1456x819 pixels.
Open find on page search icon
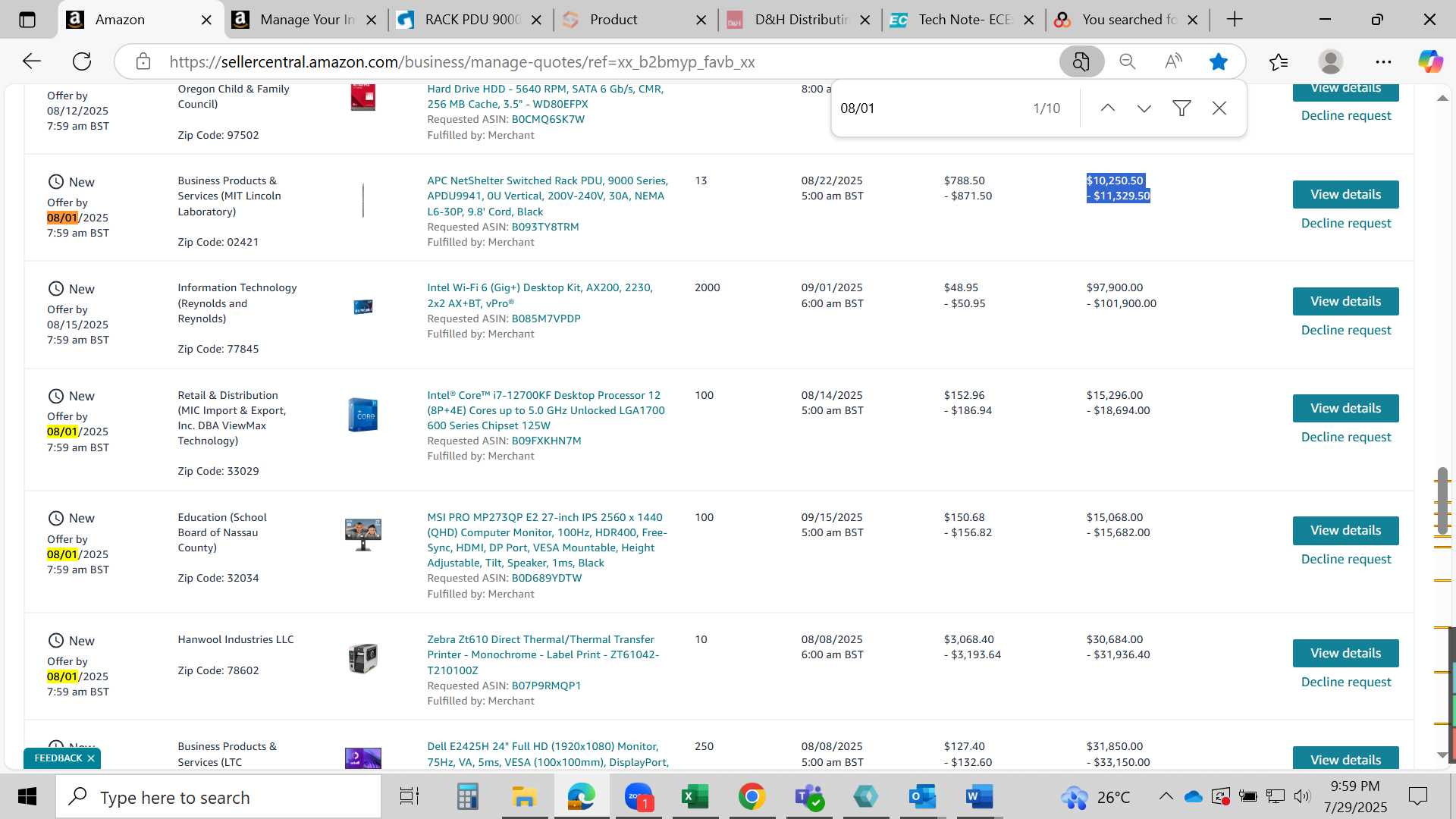pyautogui.click(x=1081, y=61)
